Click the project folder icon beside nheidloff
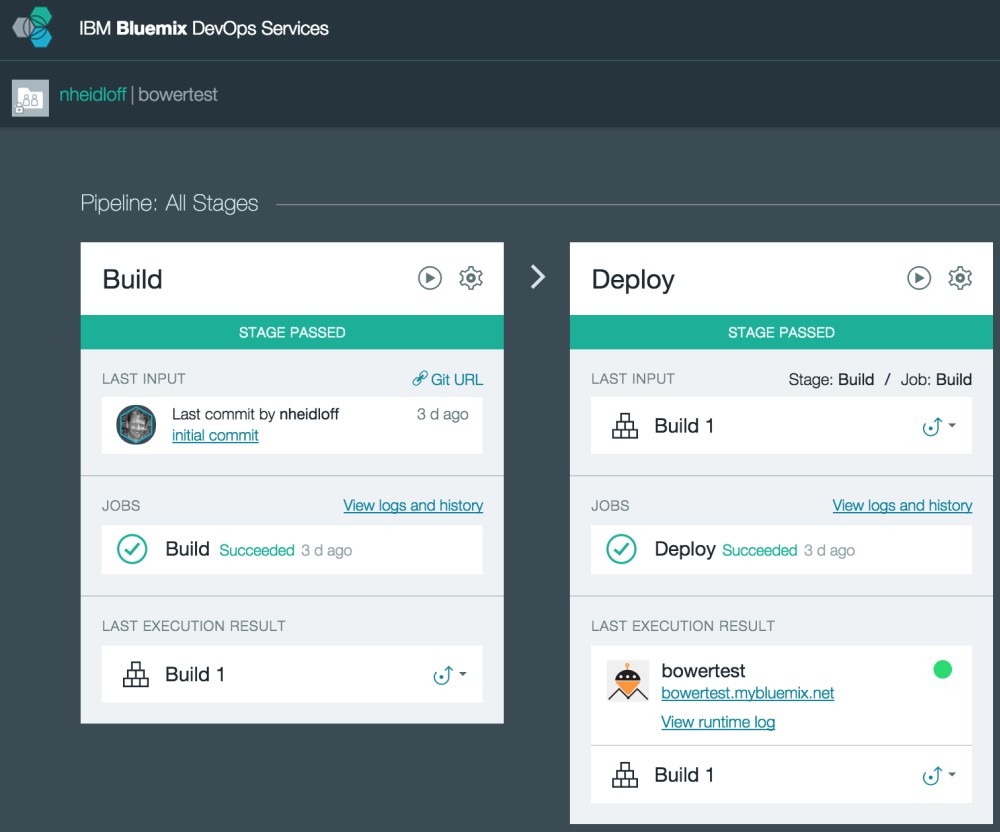 30,98
